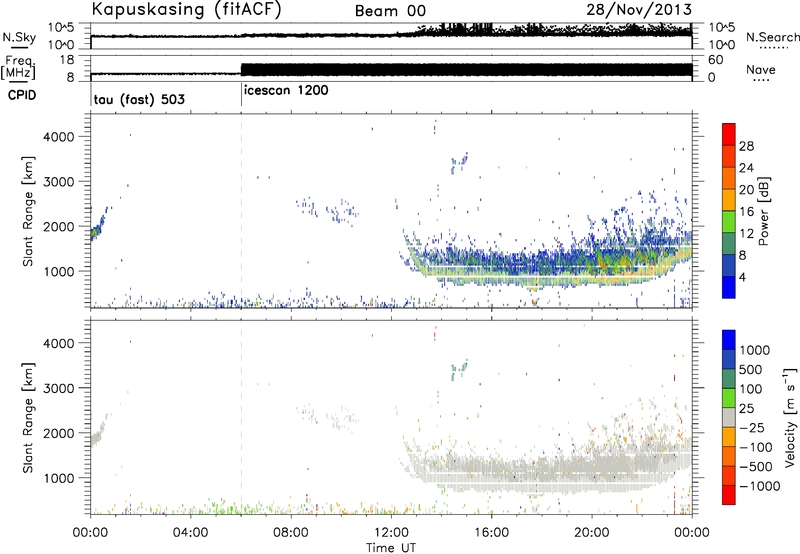Click the 'Power [dB]' colorbar title
Viewport: 800px width, 554px height.
pyautogui.click(x=764, y=211)
